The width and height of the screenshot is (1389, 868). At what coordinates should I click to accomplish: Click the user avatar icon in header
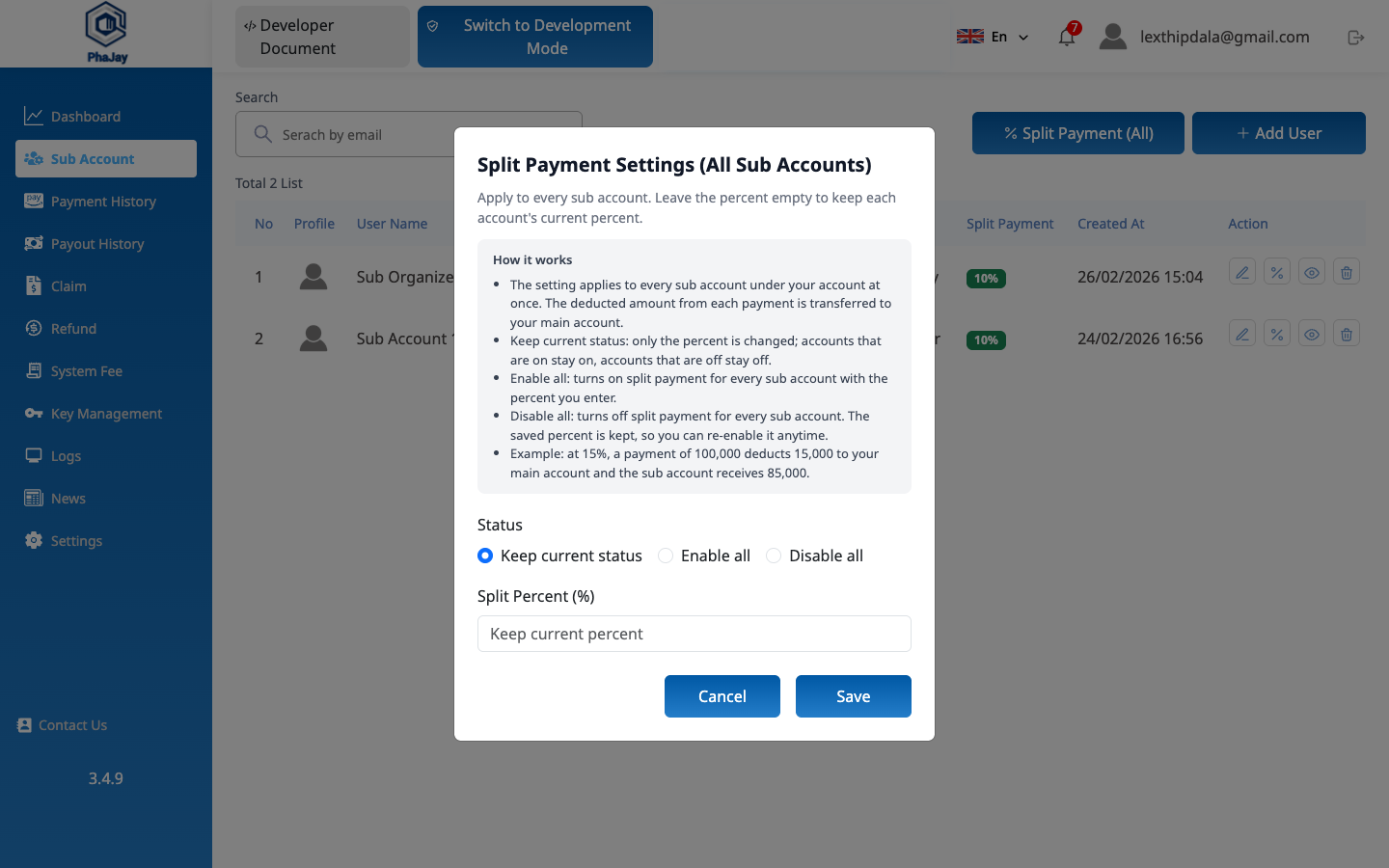tap(1113, 37)
